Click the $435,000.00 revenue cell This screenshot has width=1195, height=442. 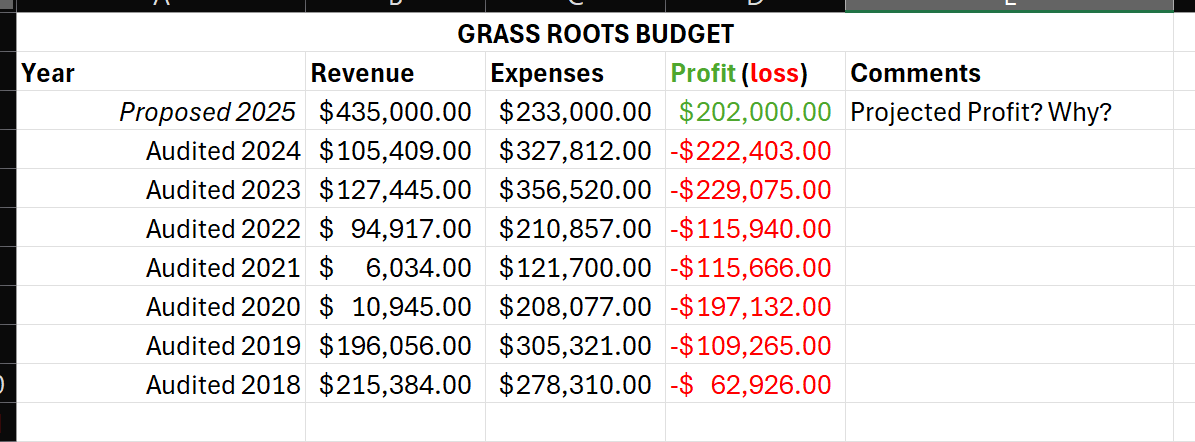point(395,112)
